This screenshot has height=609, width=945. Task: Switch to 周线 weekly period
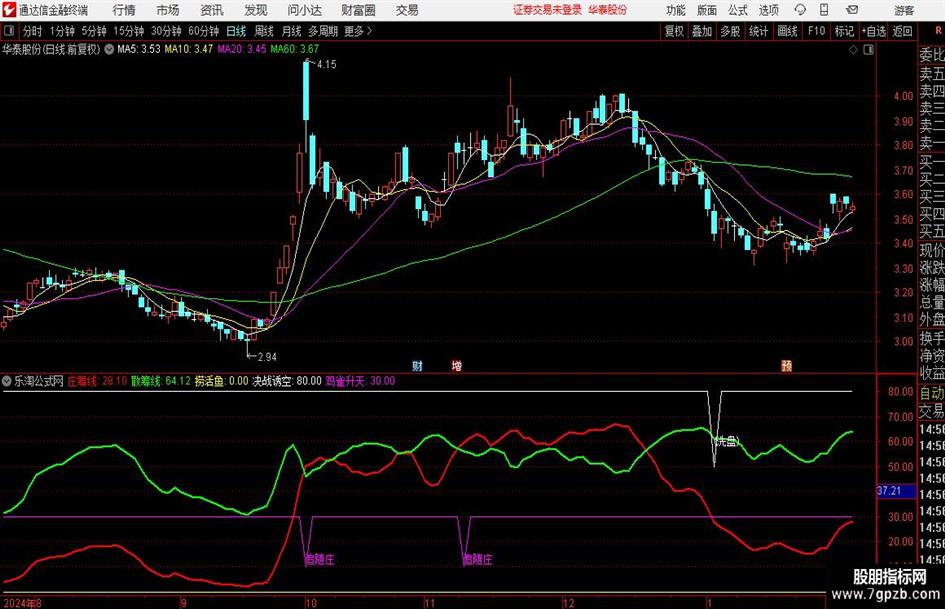tap(263, 31)
